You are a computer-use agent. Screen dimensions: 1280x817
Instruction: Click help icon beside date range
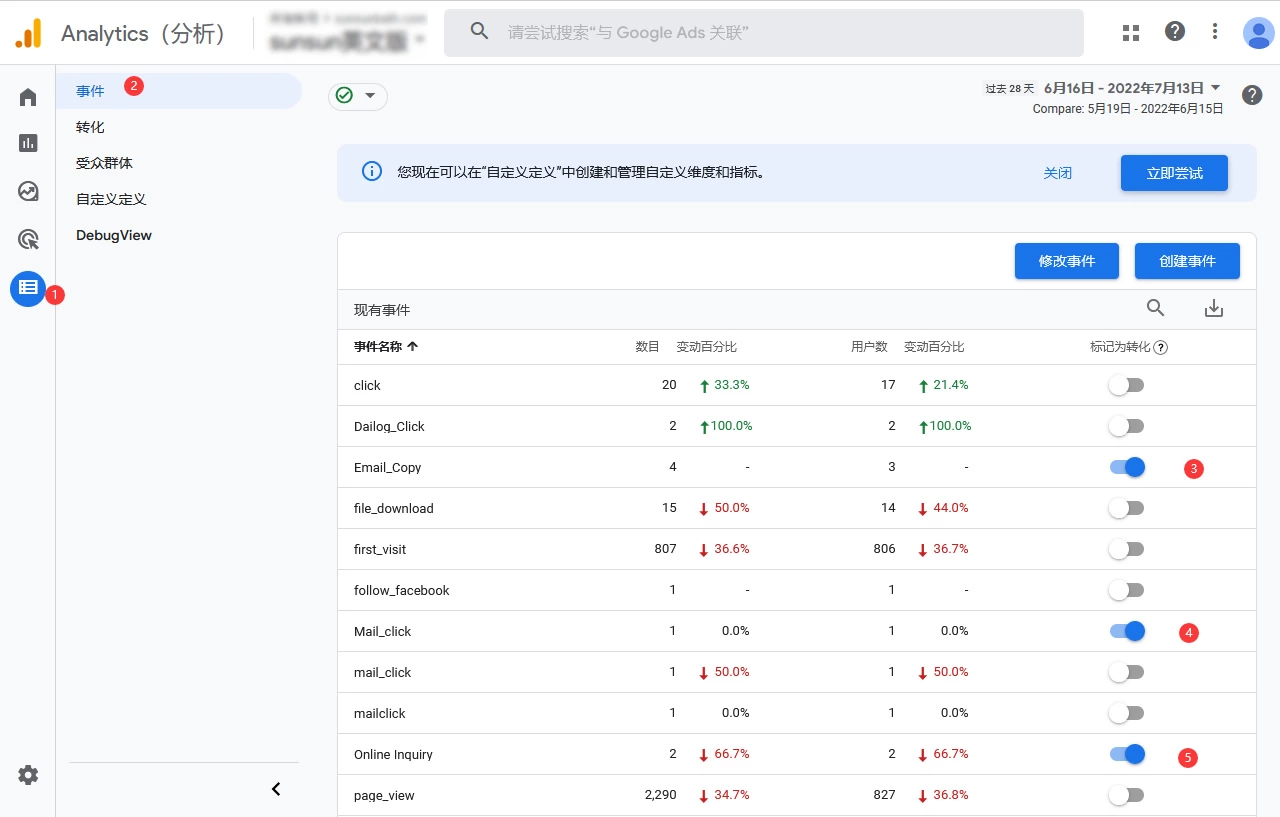tap(1252, 95)
